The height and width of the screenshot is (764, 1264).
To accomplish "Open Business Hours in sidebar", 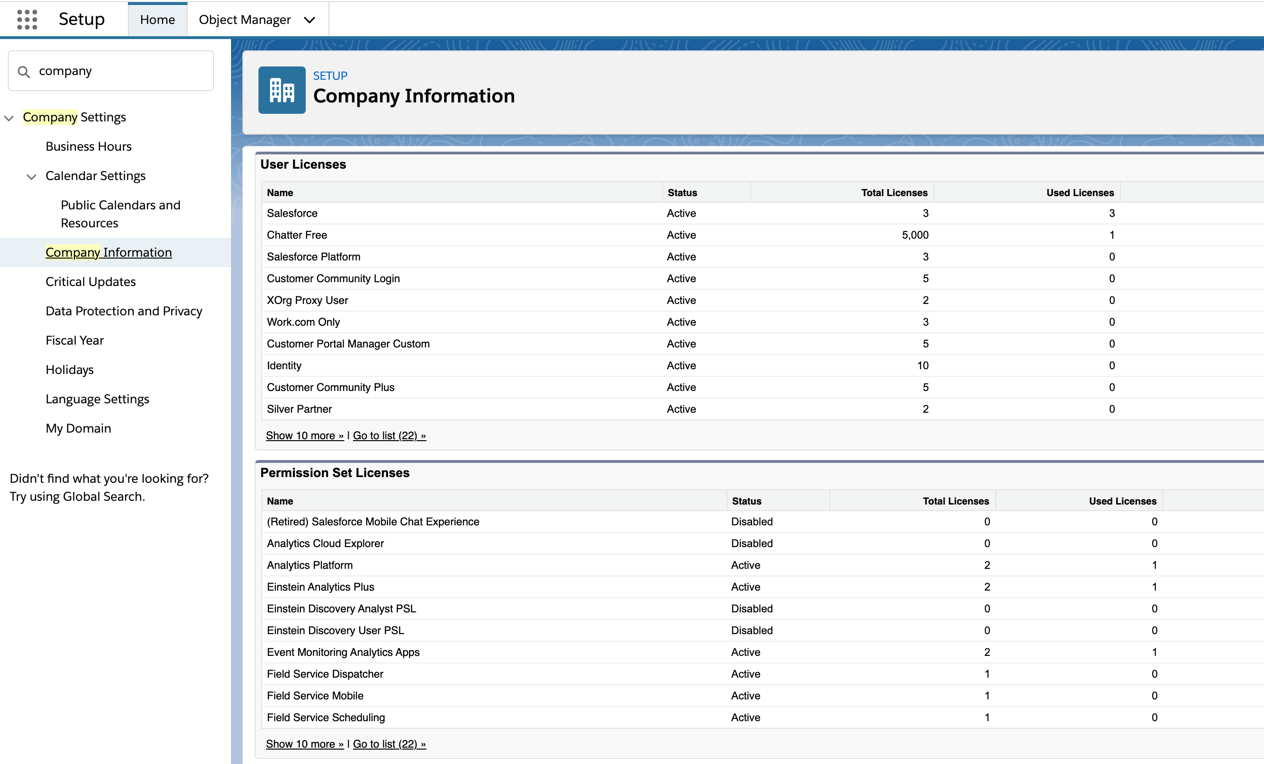I will pos(88,146).
